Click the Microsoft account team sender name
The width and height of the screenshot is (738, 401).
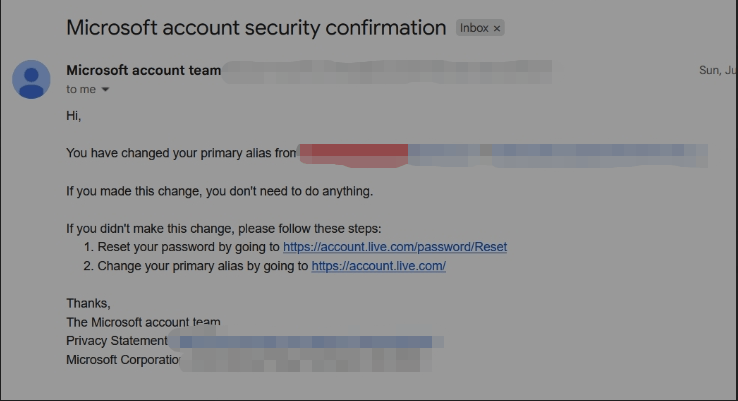pyautogui.click(x=143, y=71)
